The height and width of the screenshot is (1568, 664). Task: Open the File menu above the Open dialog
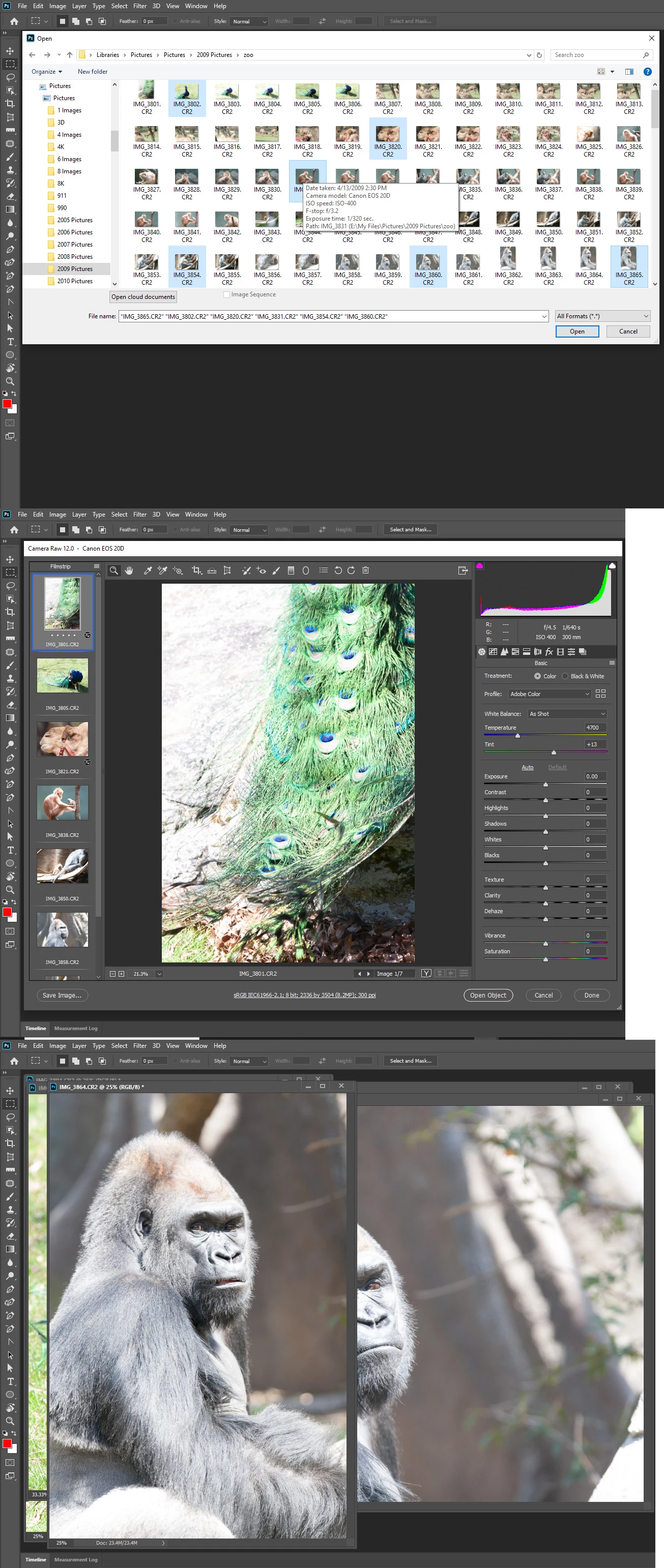(x=22, y=6)
